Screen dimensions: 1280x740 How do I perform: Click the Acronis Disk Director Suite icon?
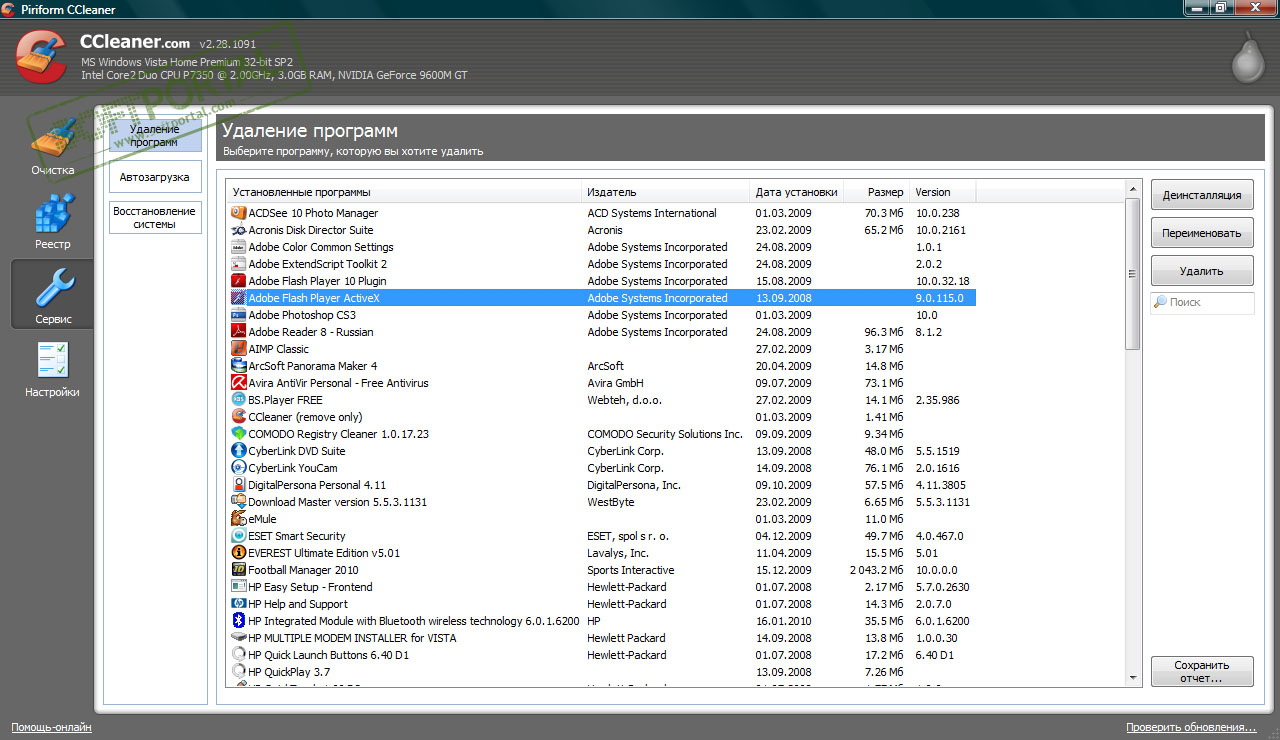click(x=239, y=230)
